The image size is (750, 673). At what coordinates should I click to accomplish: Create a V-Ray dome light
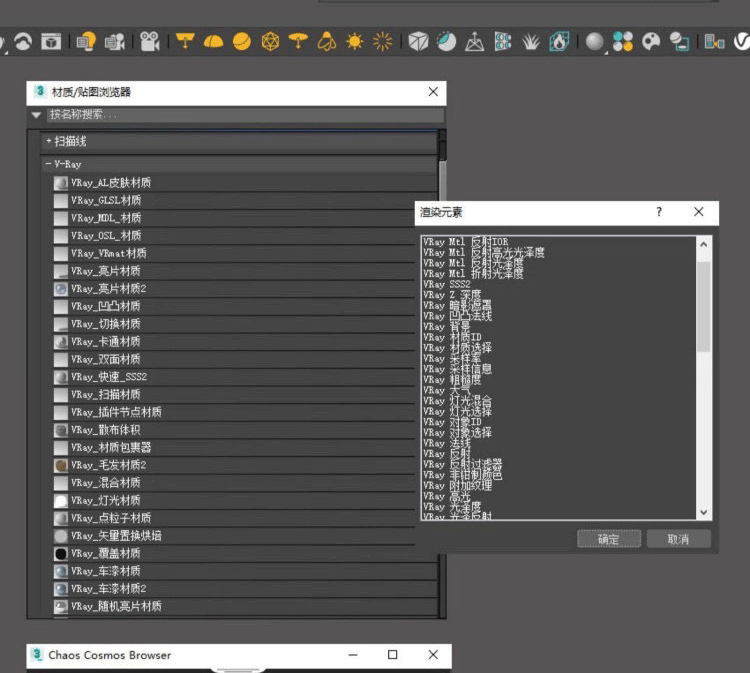coord(213,42)
